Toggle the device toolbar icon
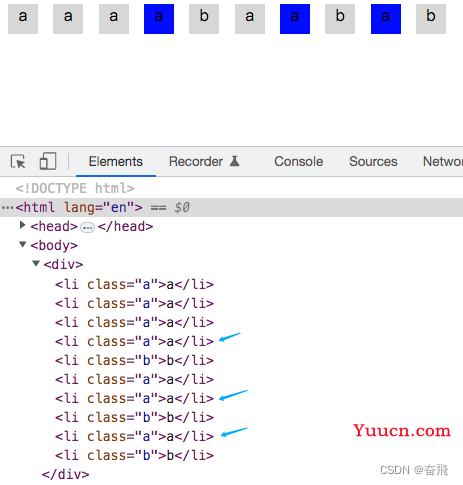 click(48, 161)
